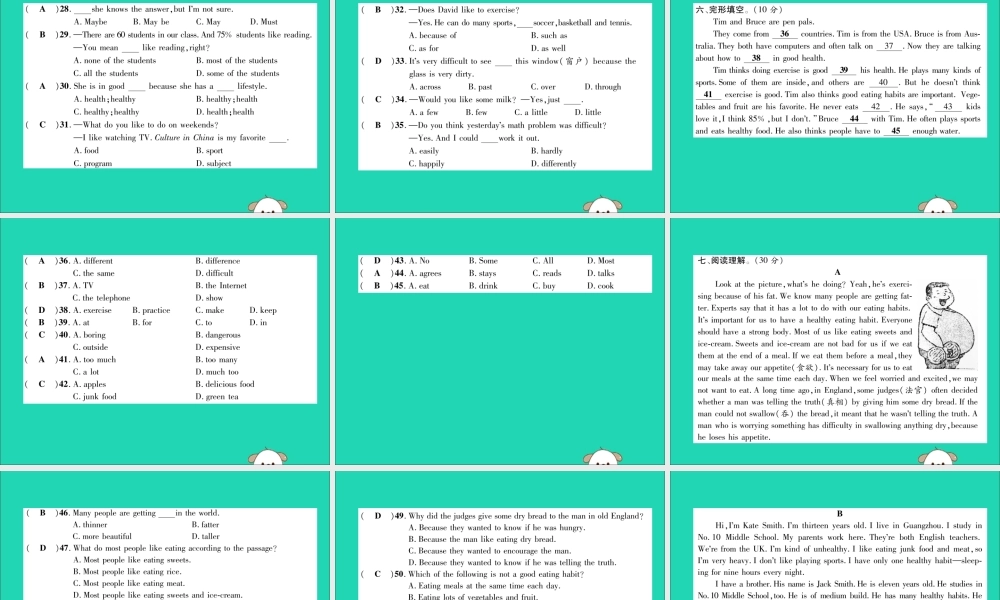Click option 'C. outside' in item 40
Image resolution: width=1000 pixels, height=600 pixels.
(x=90, y=348)
